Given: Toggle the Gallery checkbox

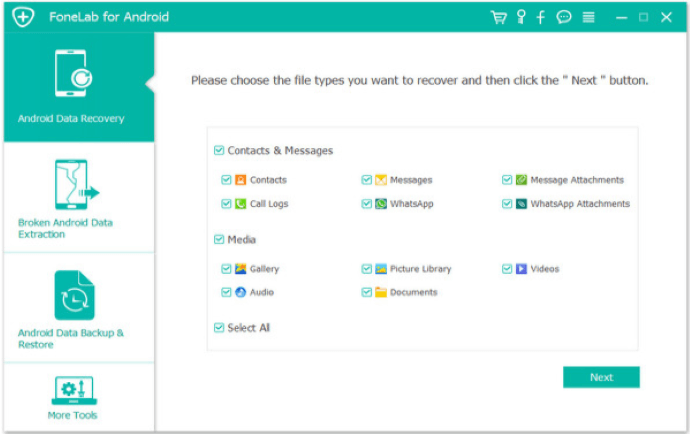Looking at the screenshot, I should point(226,268).
